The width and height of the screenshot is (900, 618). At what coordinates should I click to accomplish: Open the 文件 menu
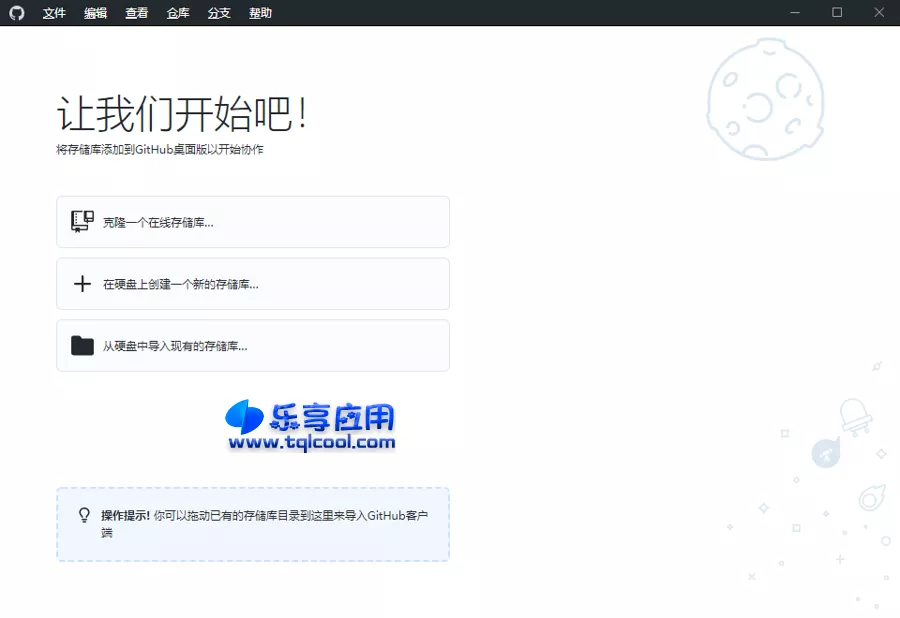54,13
